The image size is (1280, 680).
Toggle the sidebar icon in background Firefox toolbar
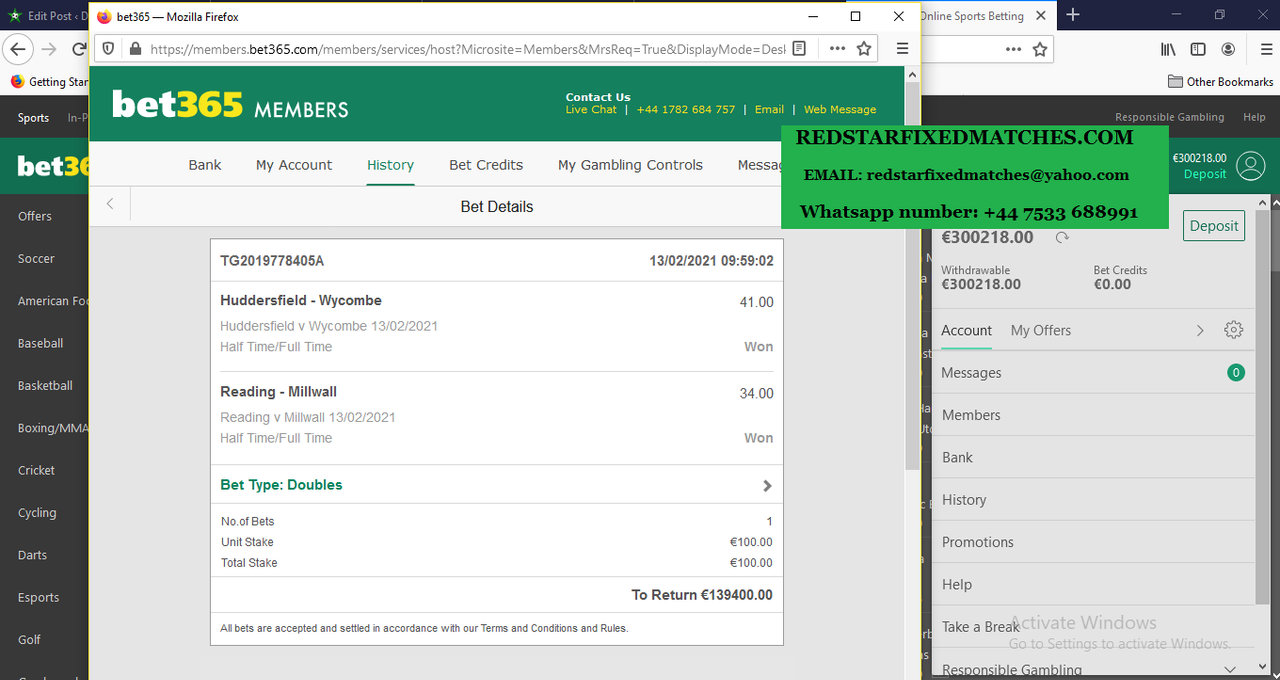(x=1197, y=49)
